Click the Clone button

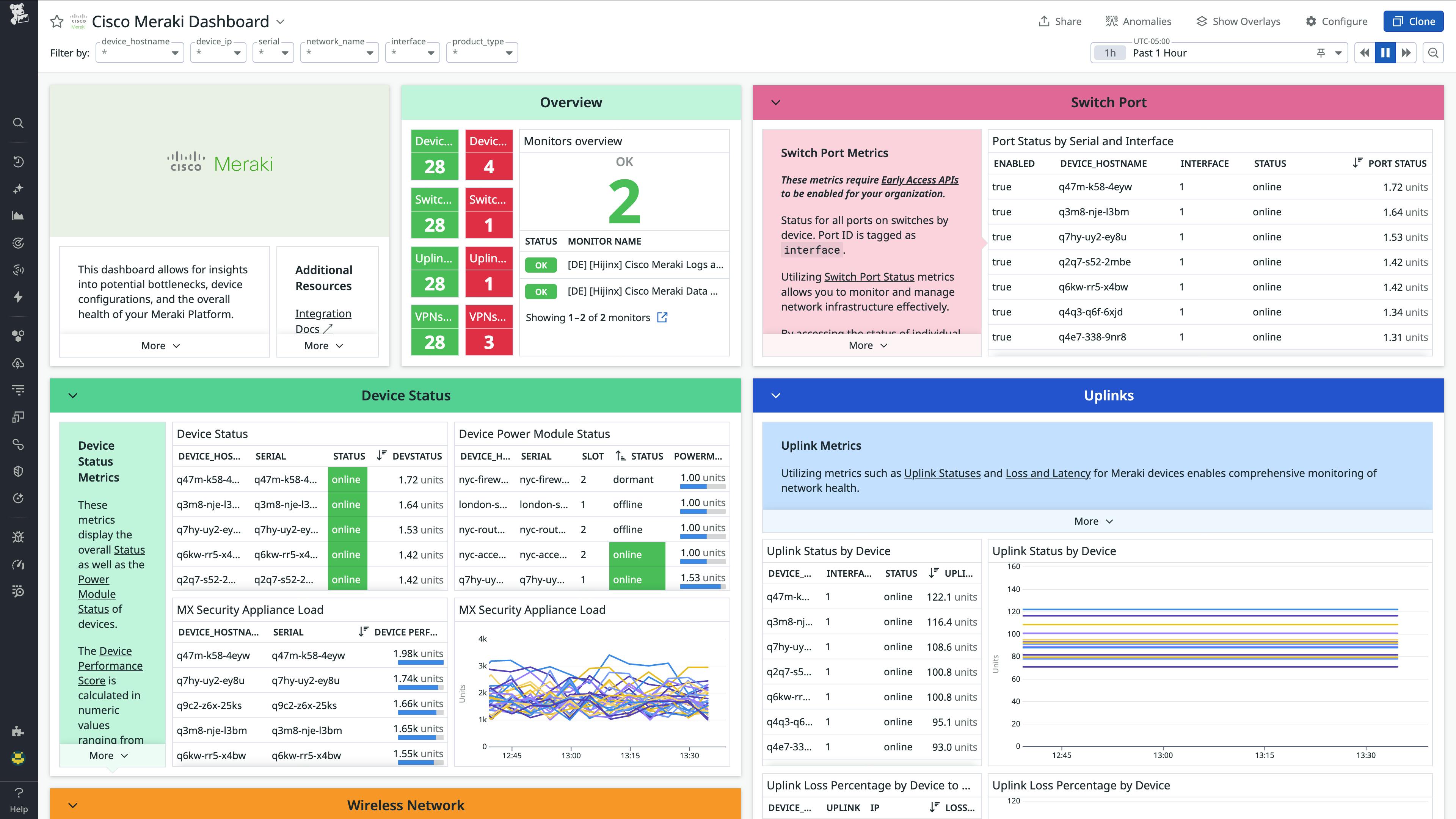click(1414, 21)
